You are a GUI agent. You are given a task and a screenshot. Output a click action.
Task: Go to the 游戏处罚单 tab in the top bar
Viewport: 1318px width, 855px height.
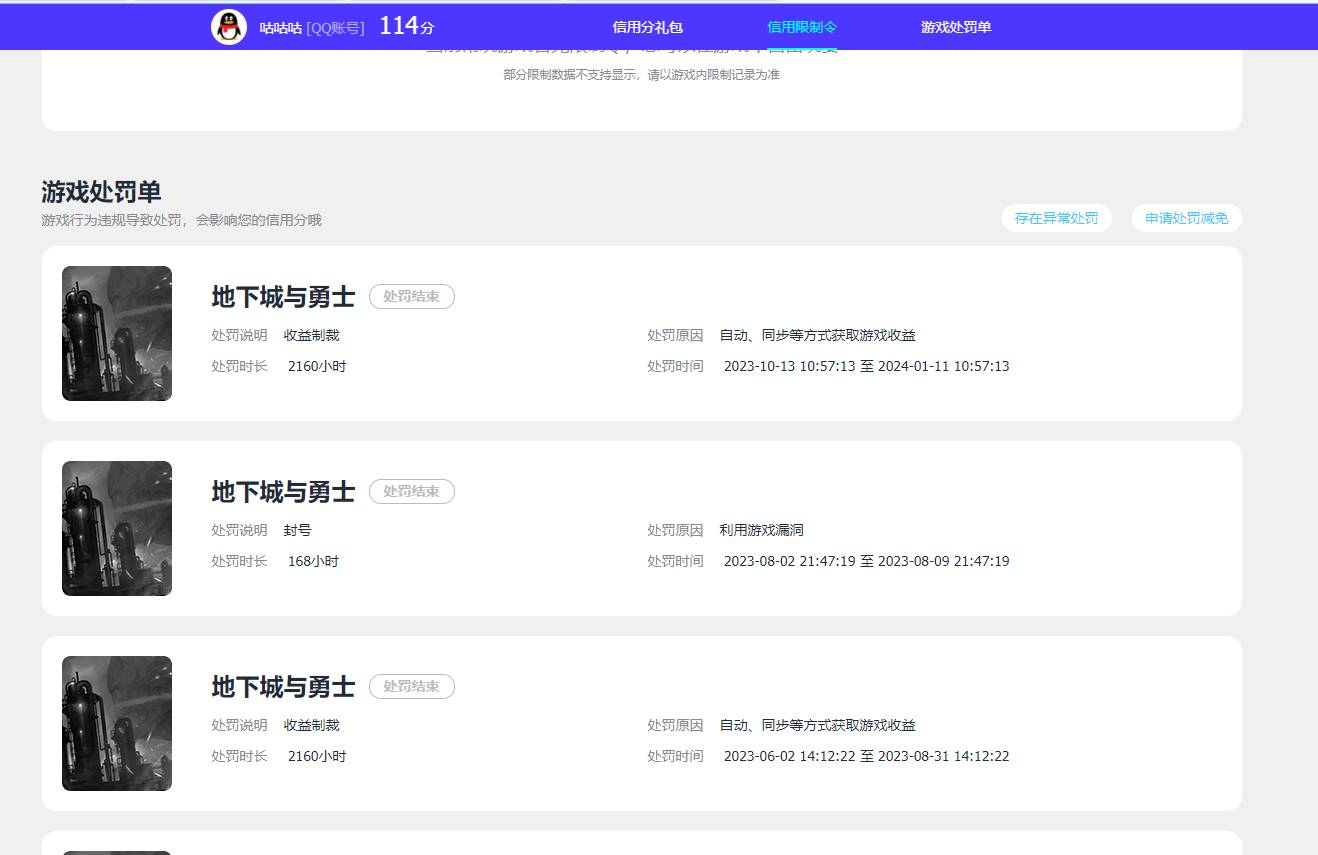[x=956, y=27]
